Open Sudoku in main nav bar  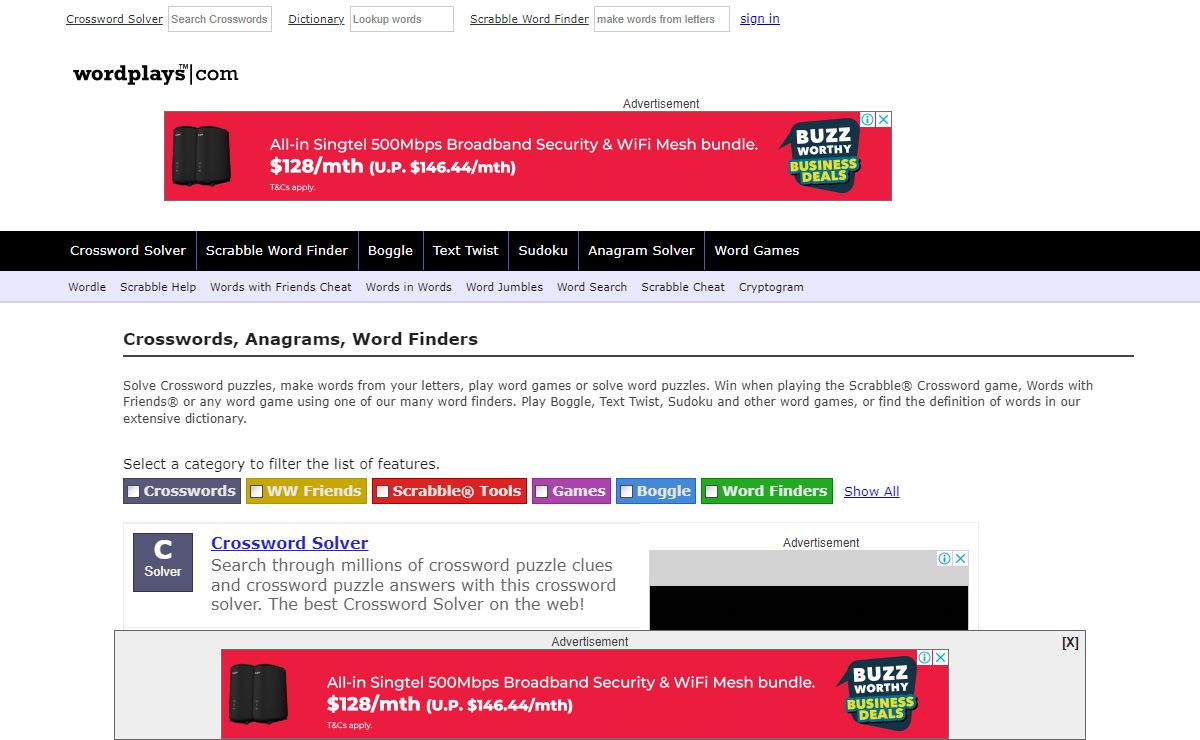tap(543, 251)
